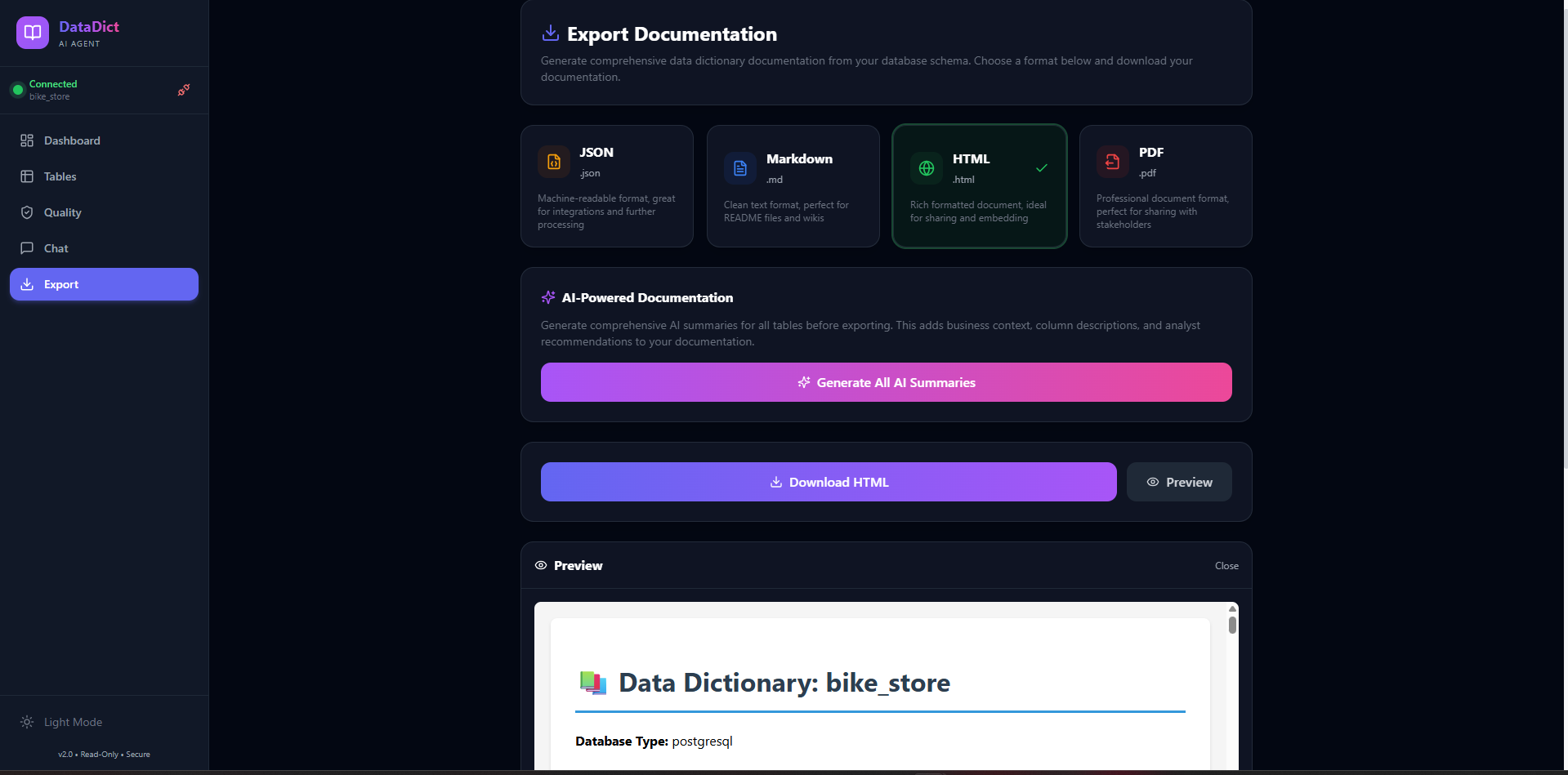
Task: Click the eye icon in Preview header
Action: pos(541,565)
